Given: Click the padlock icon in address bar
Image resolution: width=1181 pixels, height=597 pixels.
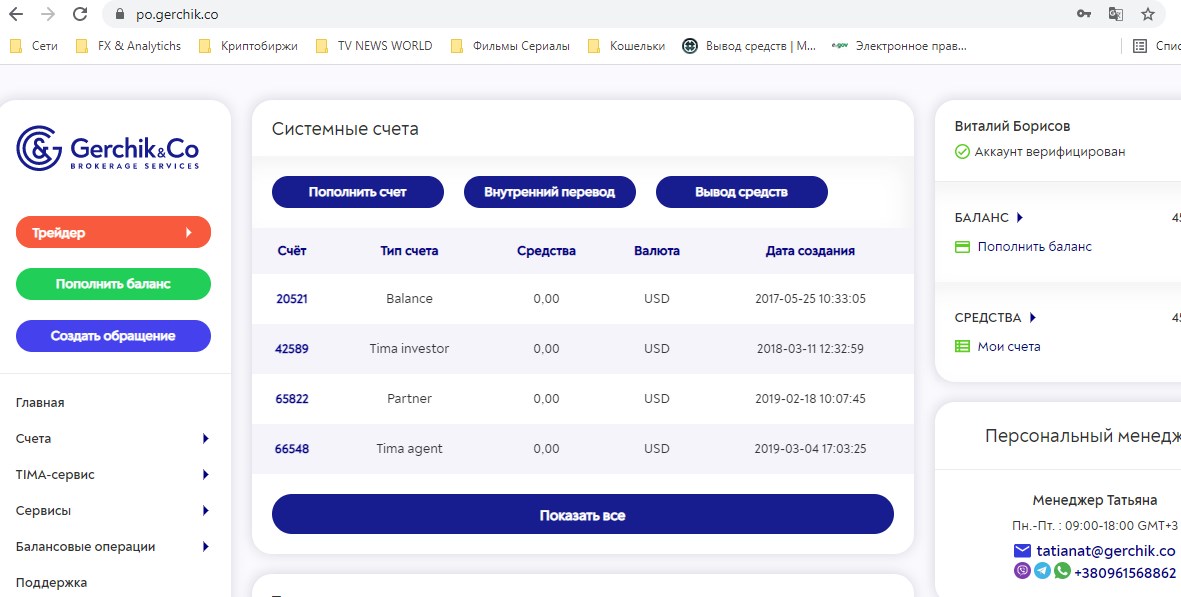Looking at the screenshot, I should tap(119, 14).
